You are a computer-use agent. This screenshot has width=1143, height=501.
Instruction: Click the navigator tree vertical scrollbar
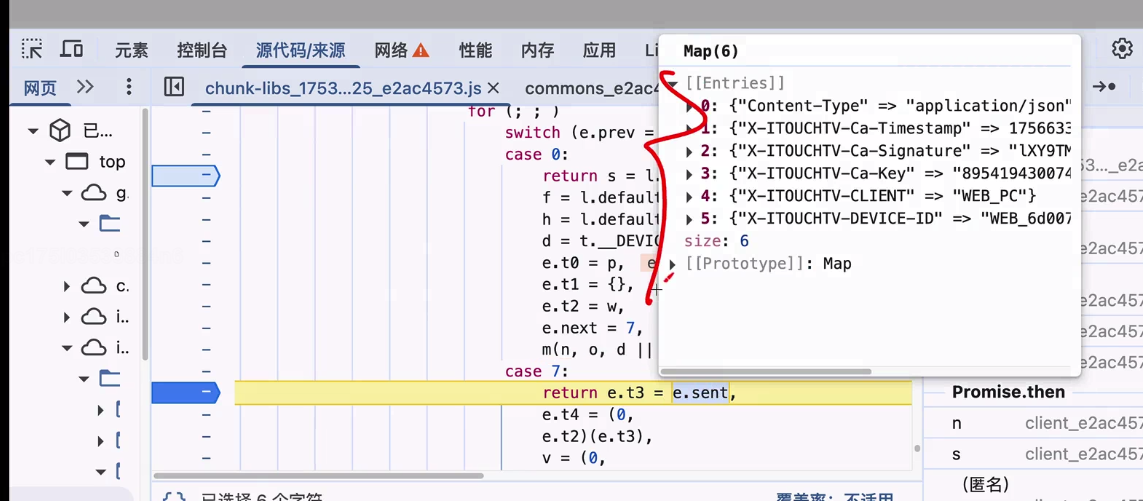144,233
